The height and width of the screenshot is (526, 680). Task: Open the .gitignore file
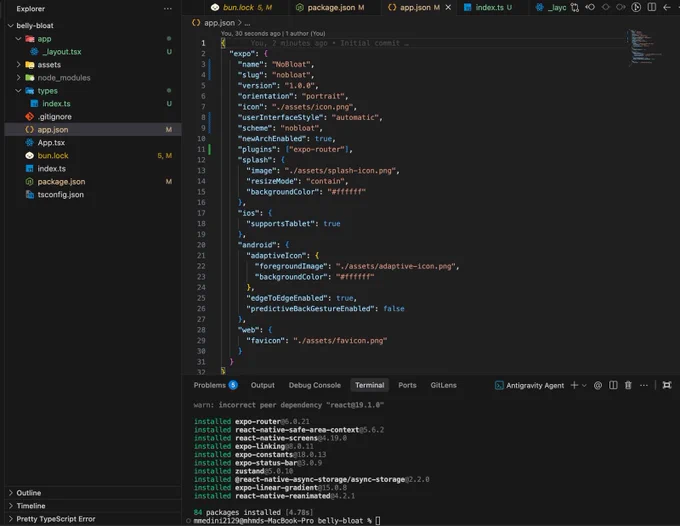[54, 117]
